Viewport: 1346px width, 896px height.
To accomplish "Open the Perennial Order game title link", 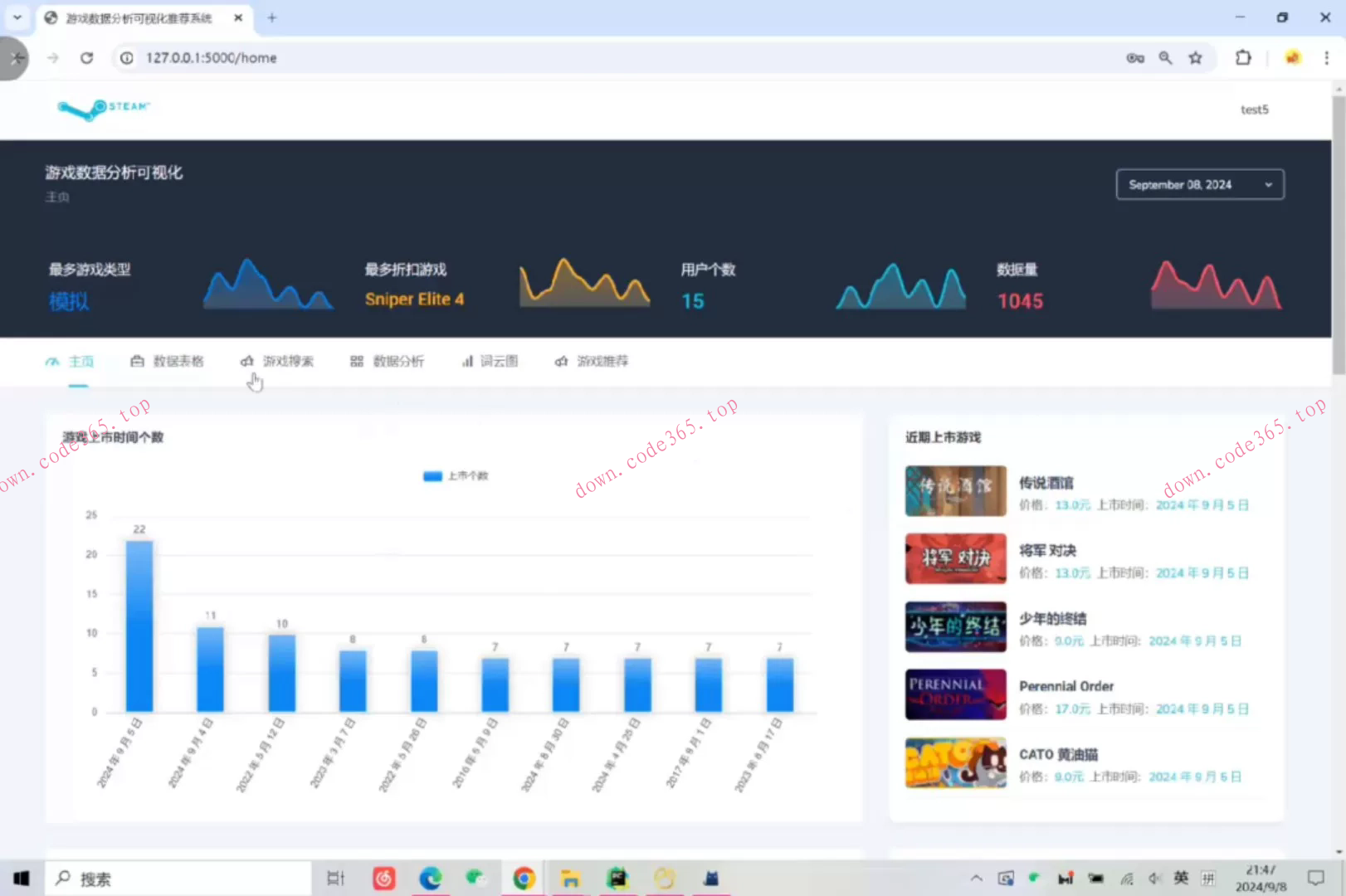I will [1066, 687].
